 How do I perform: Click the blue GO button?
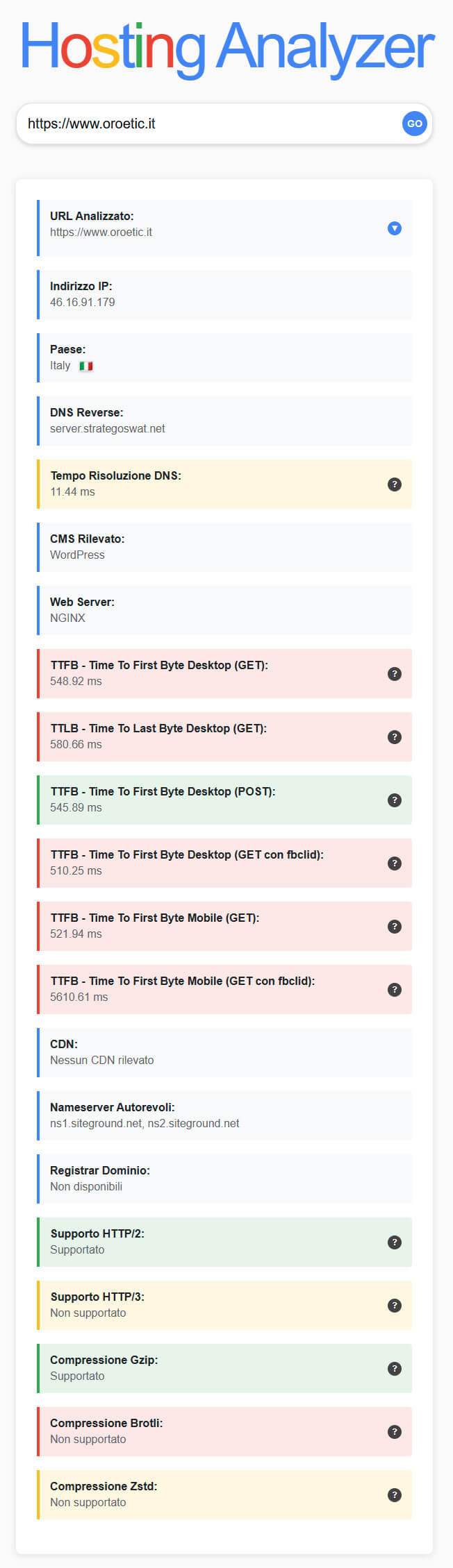coord(414,124)
